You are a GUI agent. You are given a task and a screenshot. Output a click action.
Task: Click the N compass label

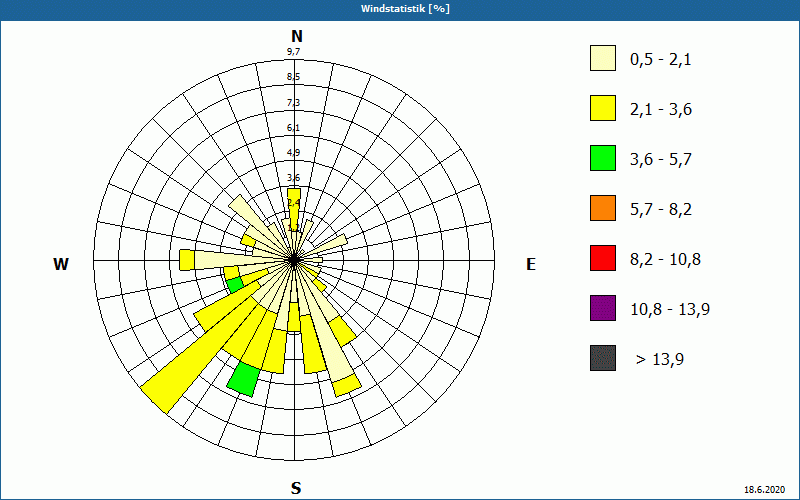point(296,36)
